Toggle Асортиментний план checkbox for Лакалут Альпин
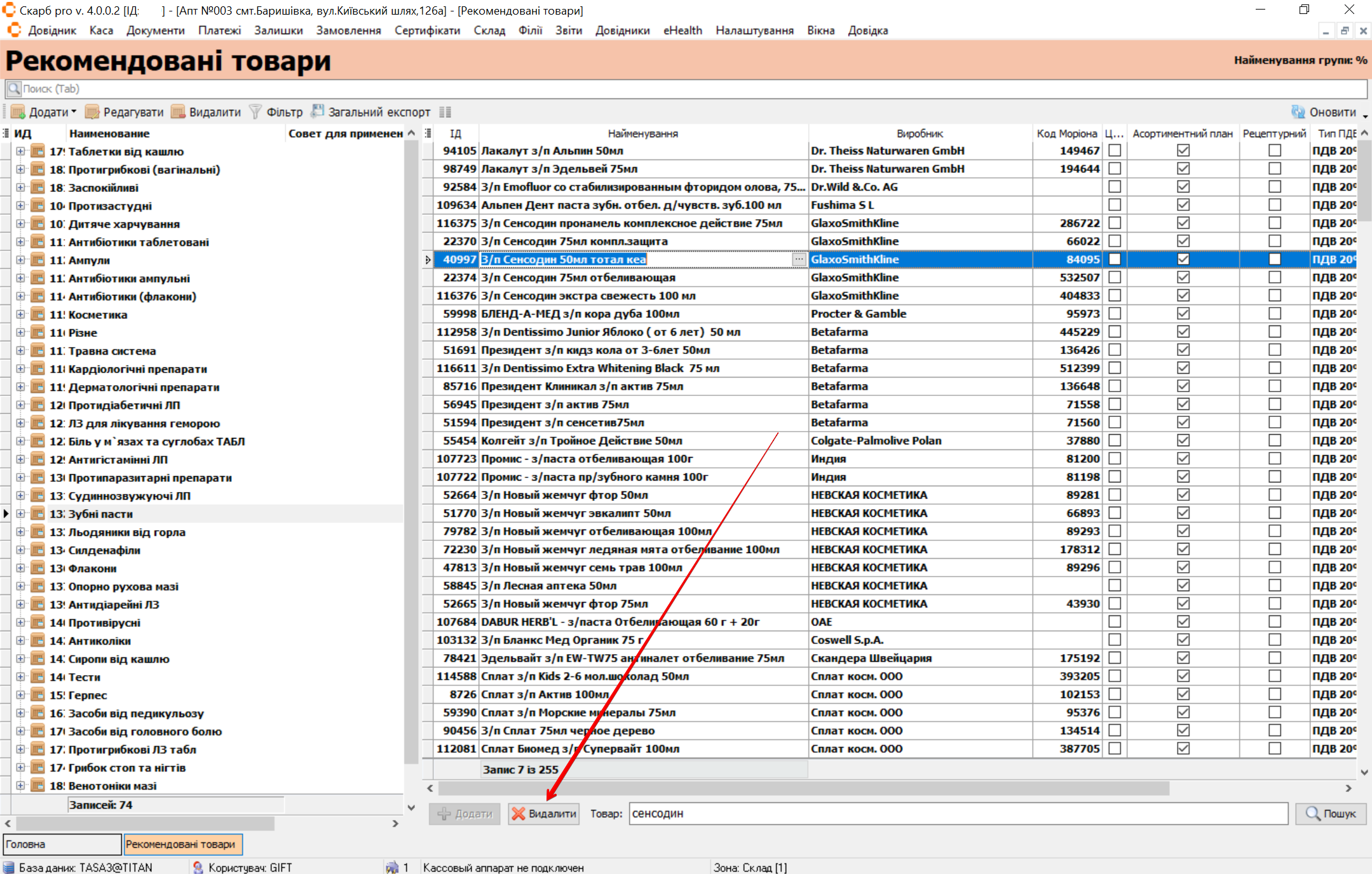 [x=1183, y=151]
